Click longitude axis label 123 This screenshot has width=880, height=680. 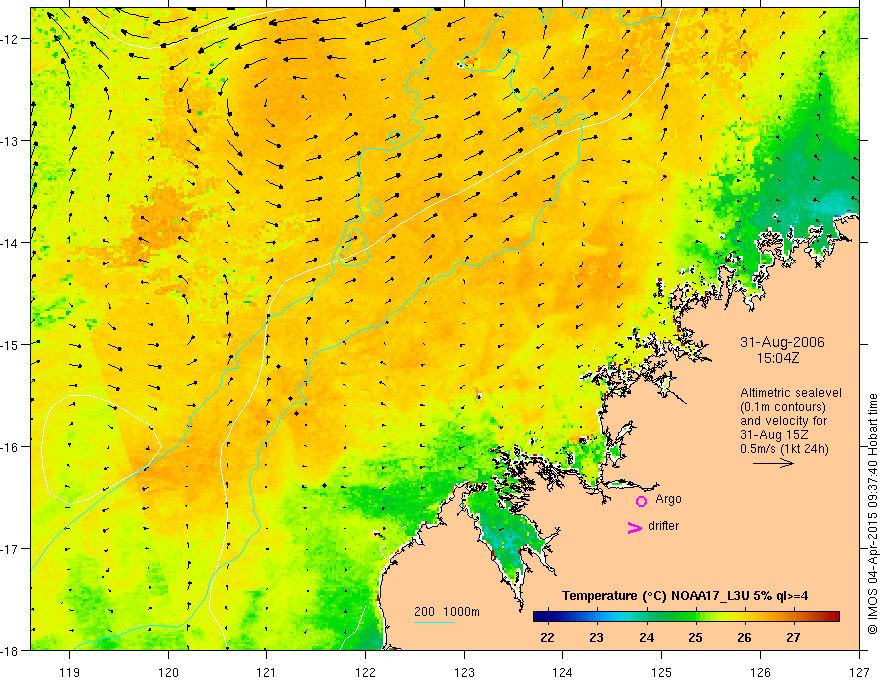pos(464,672)
